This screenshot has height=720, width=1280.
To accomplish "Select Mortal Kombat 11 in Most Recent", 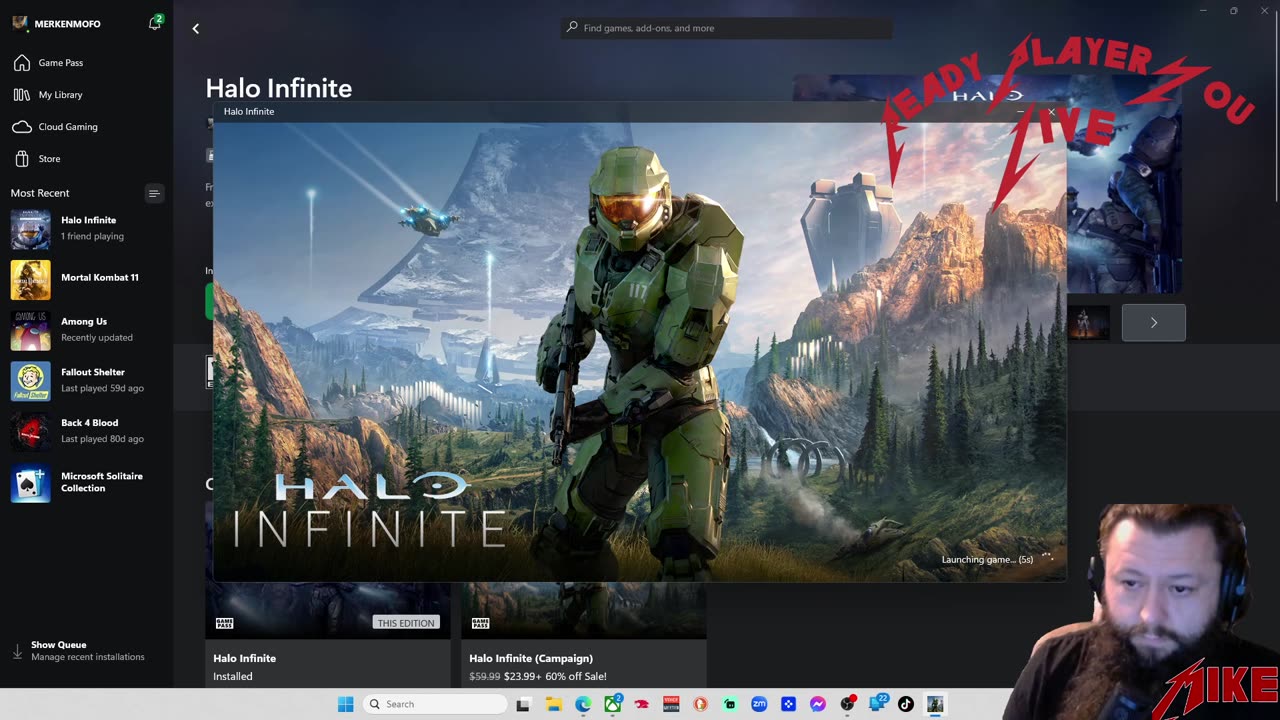I will coord(86,279).
